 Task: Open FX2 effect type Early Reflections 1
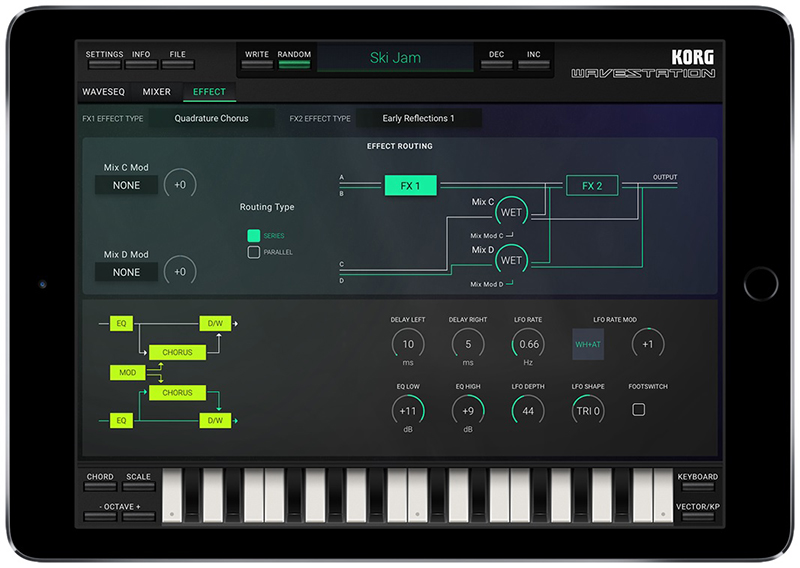[418, 118]
